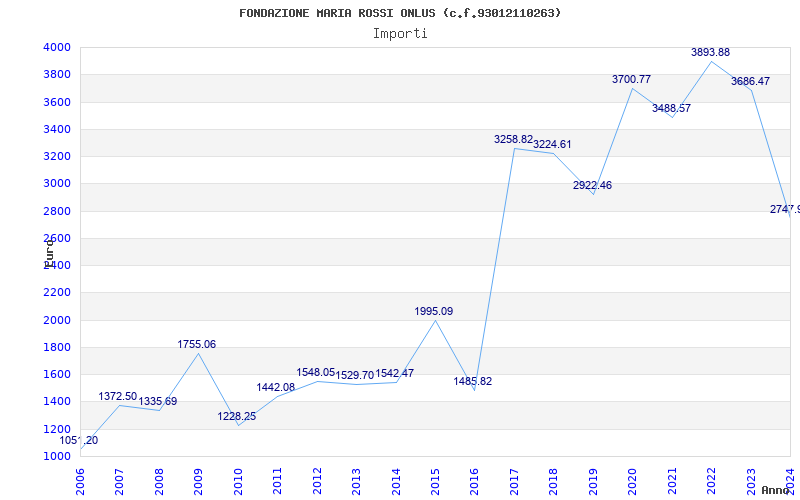Click y-axis value 1000
This screenshot has height=500, width=800.
click(x=58, y=456)
